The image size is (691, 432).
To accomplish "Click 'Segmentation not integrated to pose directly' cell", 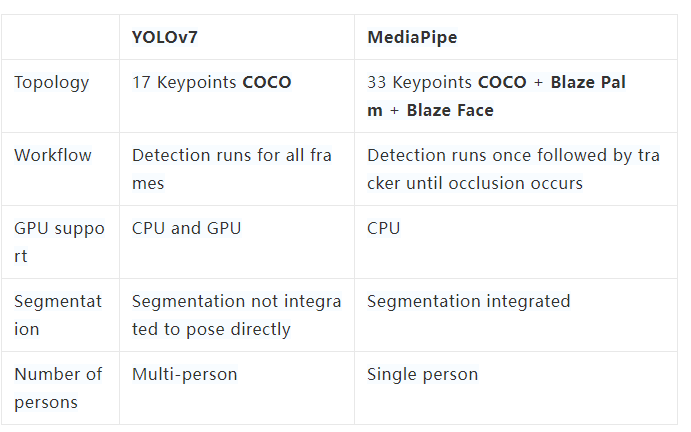I will tap(236, 315).
